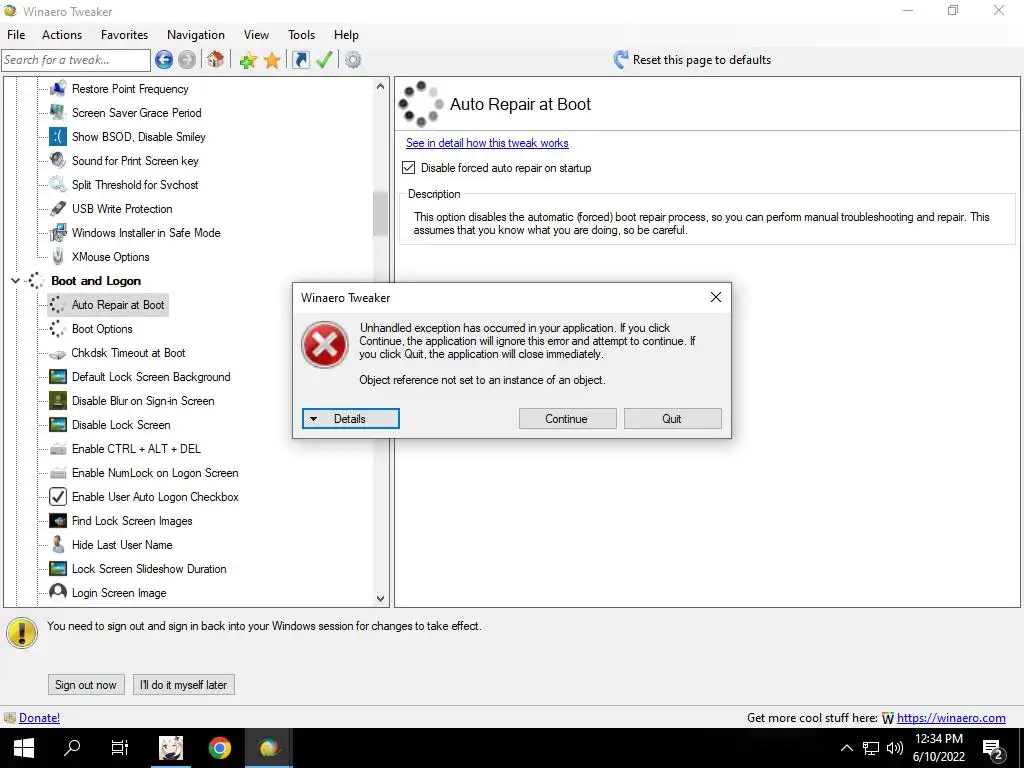Click Find Lock Screen Images icon
Image resolution: width=1024 pixels, height=768 pixels.
[58, 520]
